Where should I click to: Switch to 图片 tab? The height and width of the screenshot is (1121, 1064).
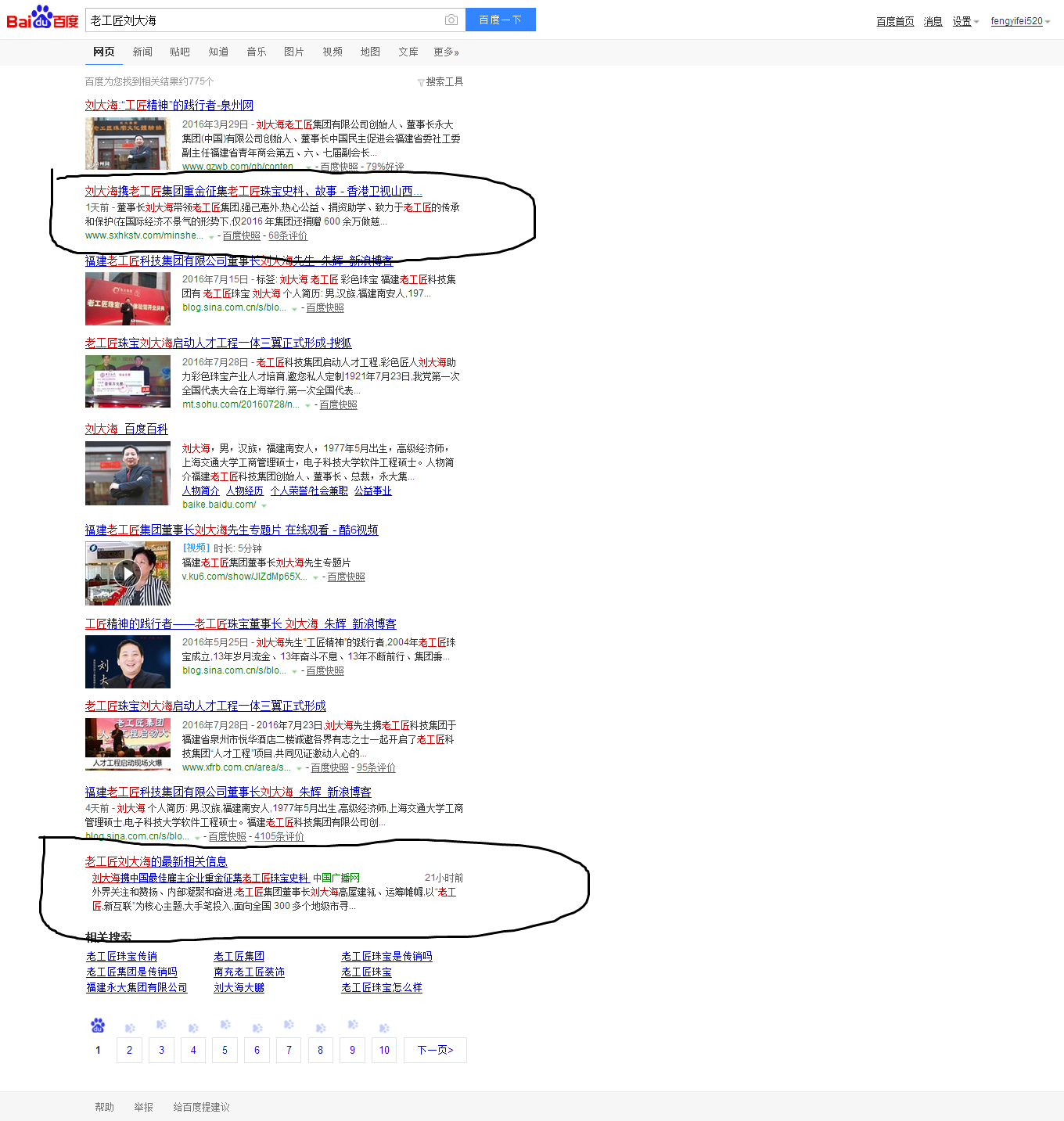click(x=294, y=52)
